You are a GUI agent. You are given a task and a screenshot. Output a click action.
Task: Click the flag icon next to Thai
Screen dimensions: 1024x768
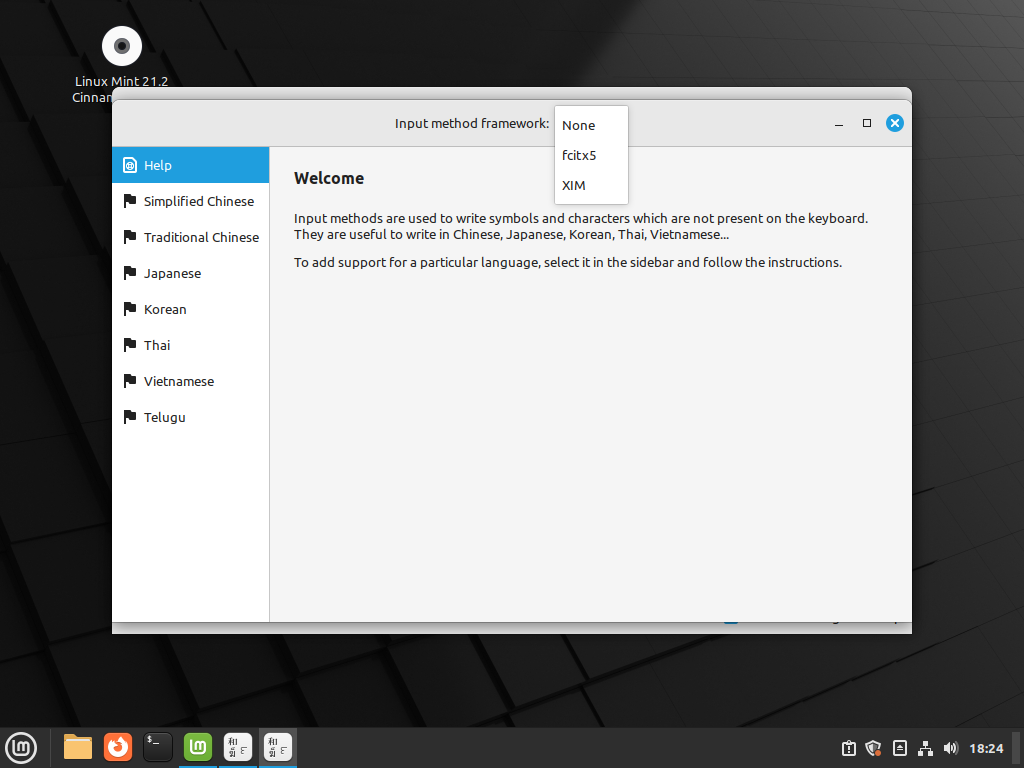point(130,345)
